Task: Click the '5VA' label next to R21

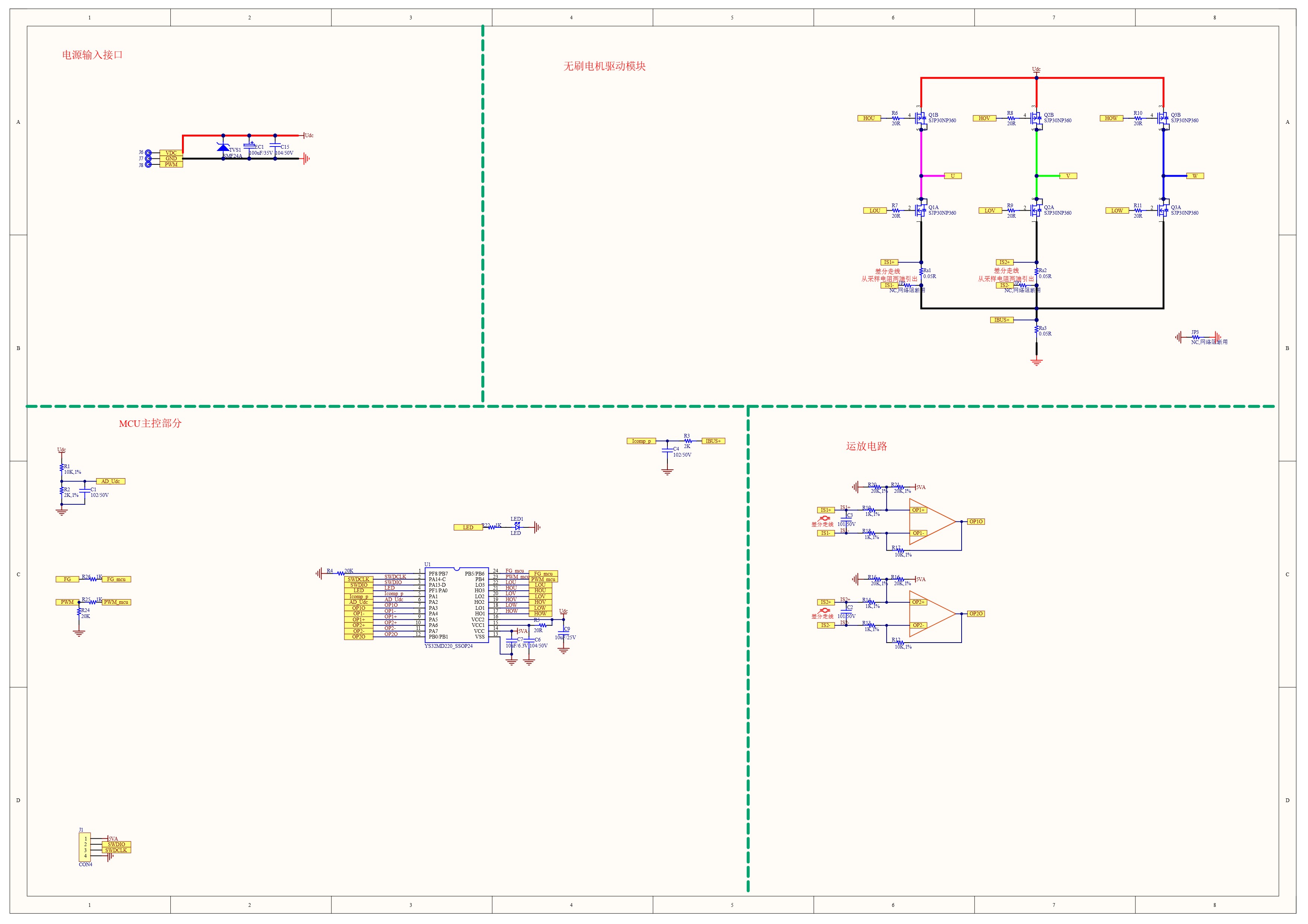Action: pyautogui.click(x=921, y=487)
